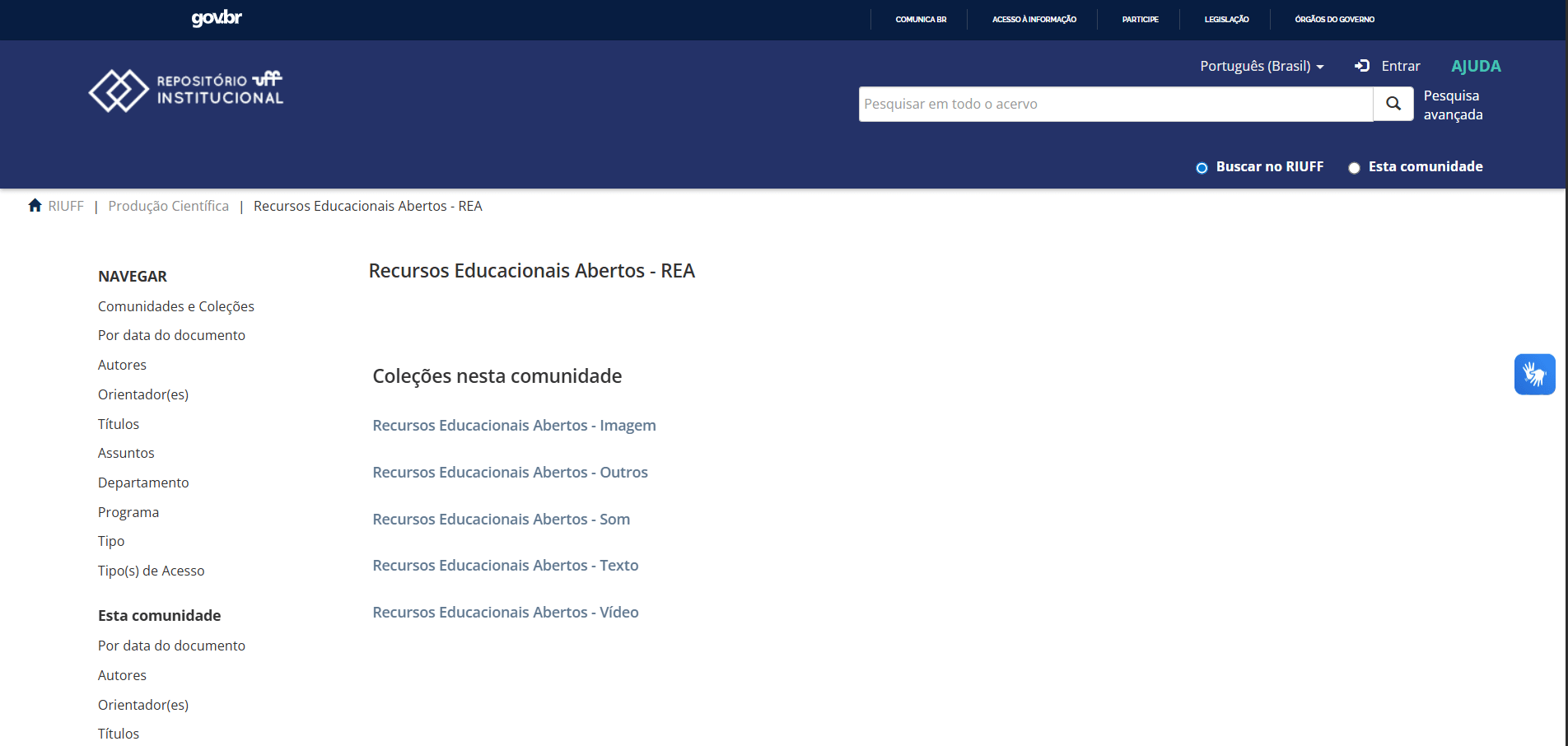This screenshot has width=1568, height=746.
Task: Open Recursos Educacionais Abertos - Vídeo collection
Action: pyautogui.click(x=506, y=613)
